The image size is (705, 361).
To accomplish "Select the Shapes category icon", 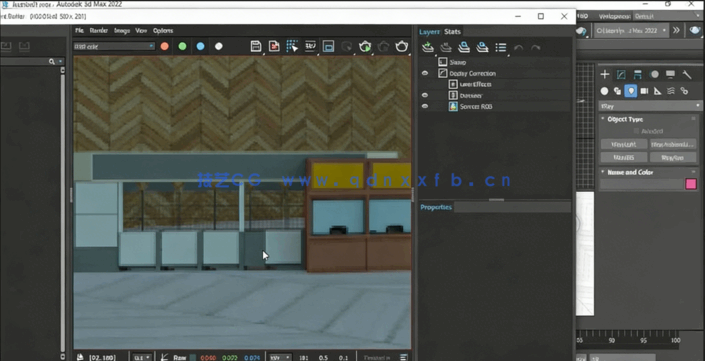I will [x=617, y=91].
